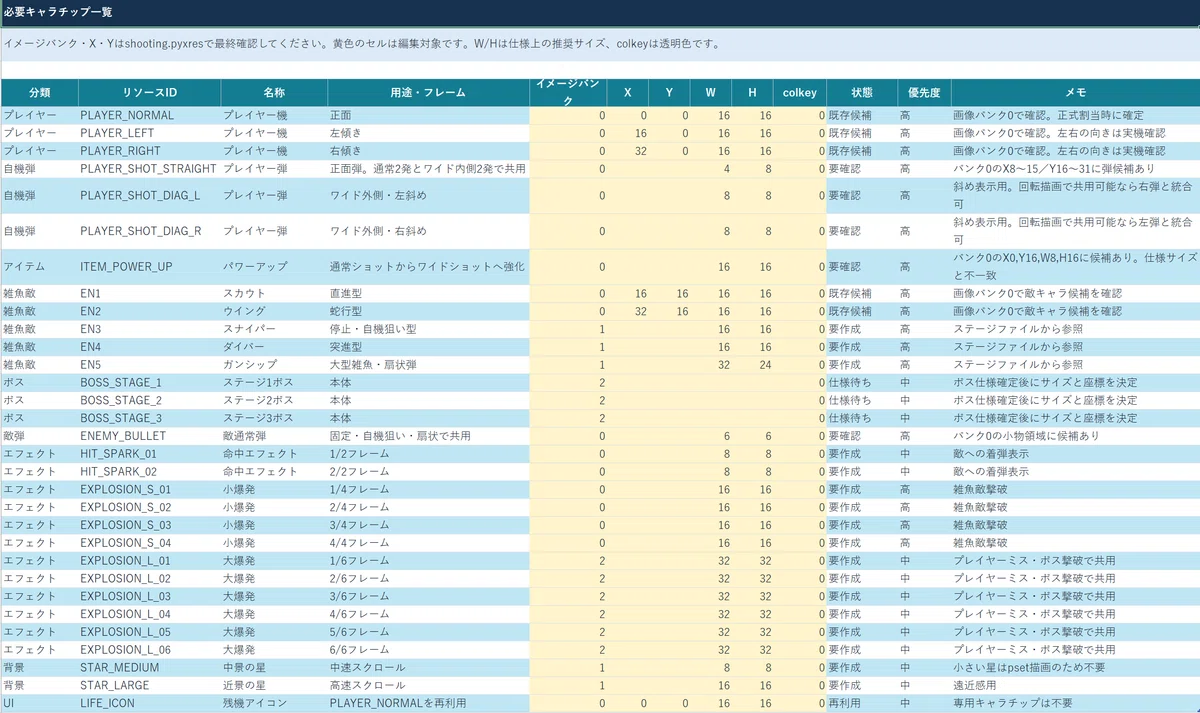1200x713 pixels.
Task: Select the EXPLOSION_S_04 cell
Action: [149, 542]
